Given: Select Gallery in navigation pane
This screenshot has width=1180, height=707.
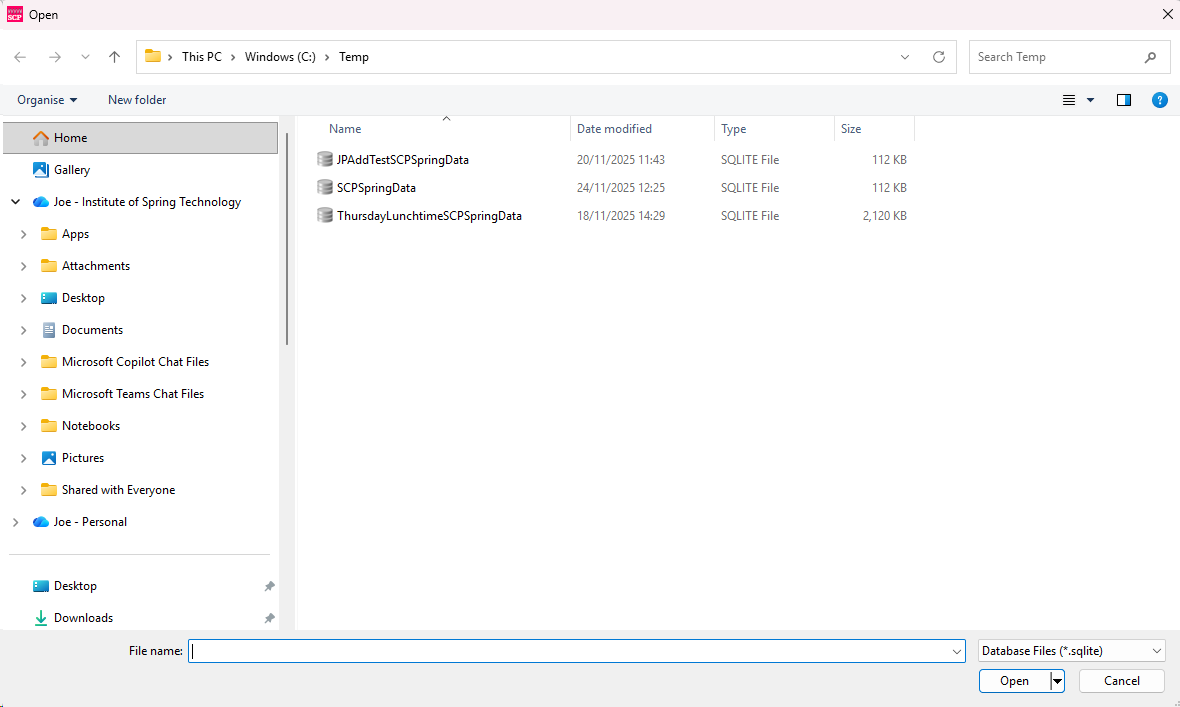Looking at the screenshot, I should pyautogui.click(x=72, y=170).
